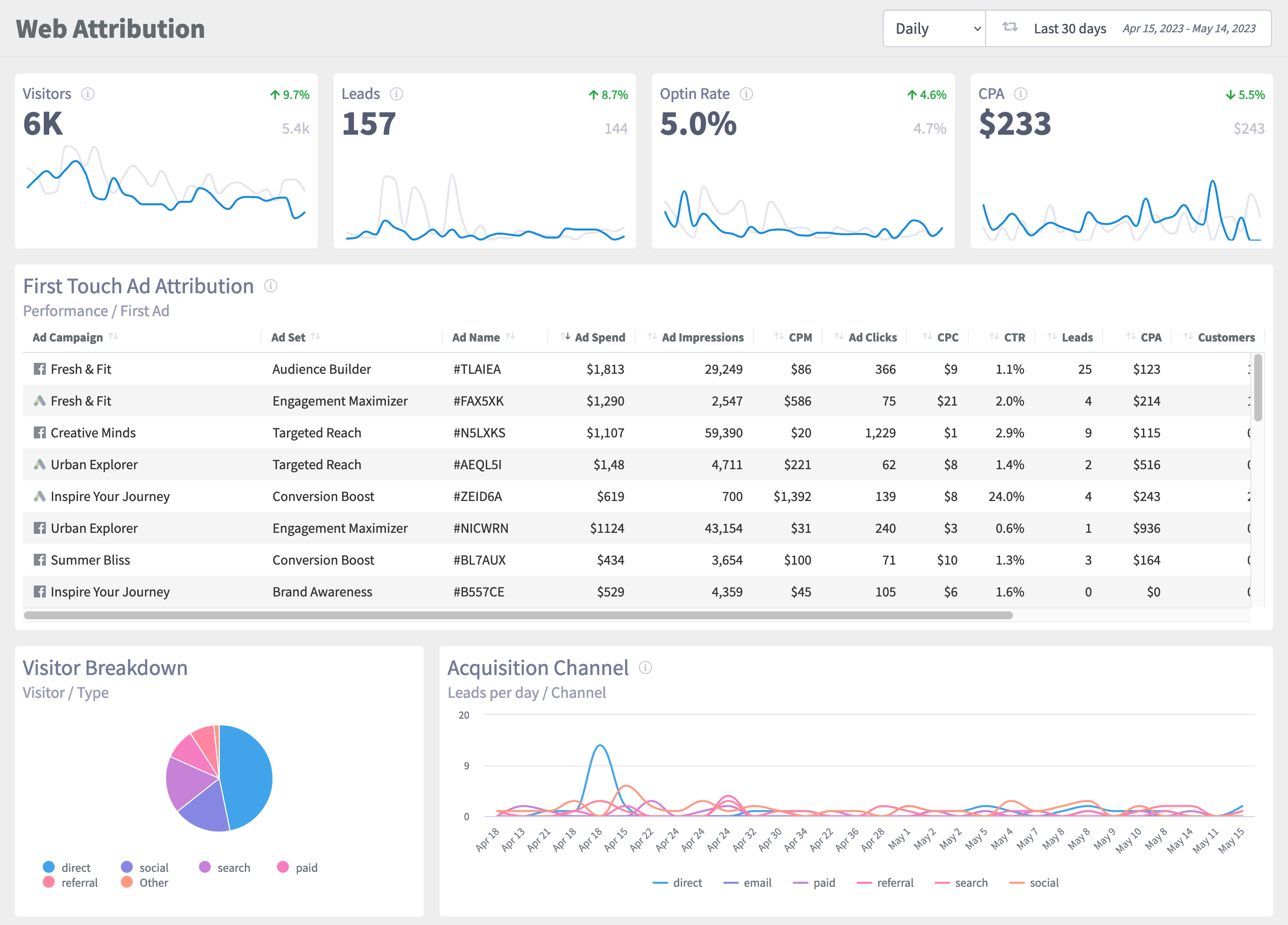Click Google Ads icon beside Inspire Your Journey Conversion Boost
1288x925 pixels.
point(39,497)
